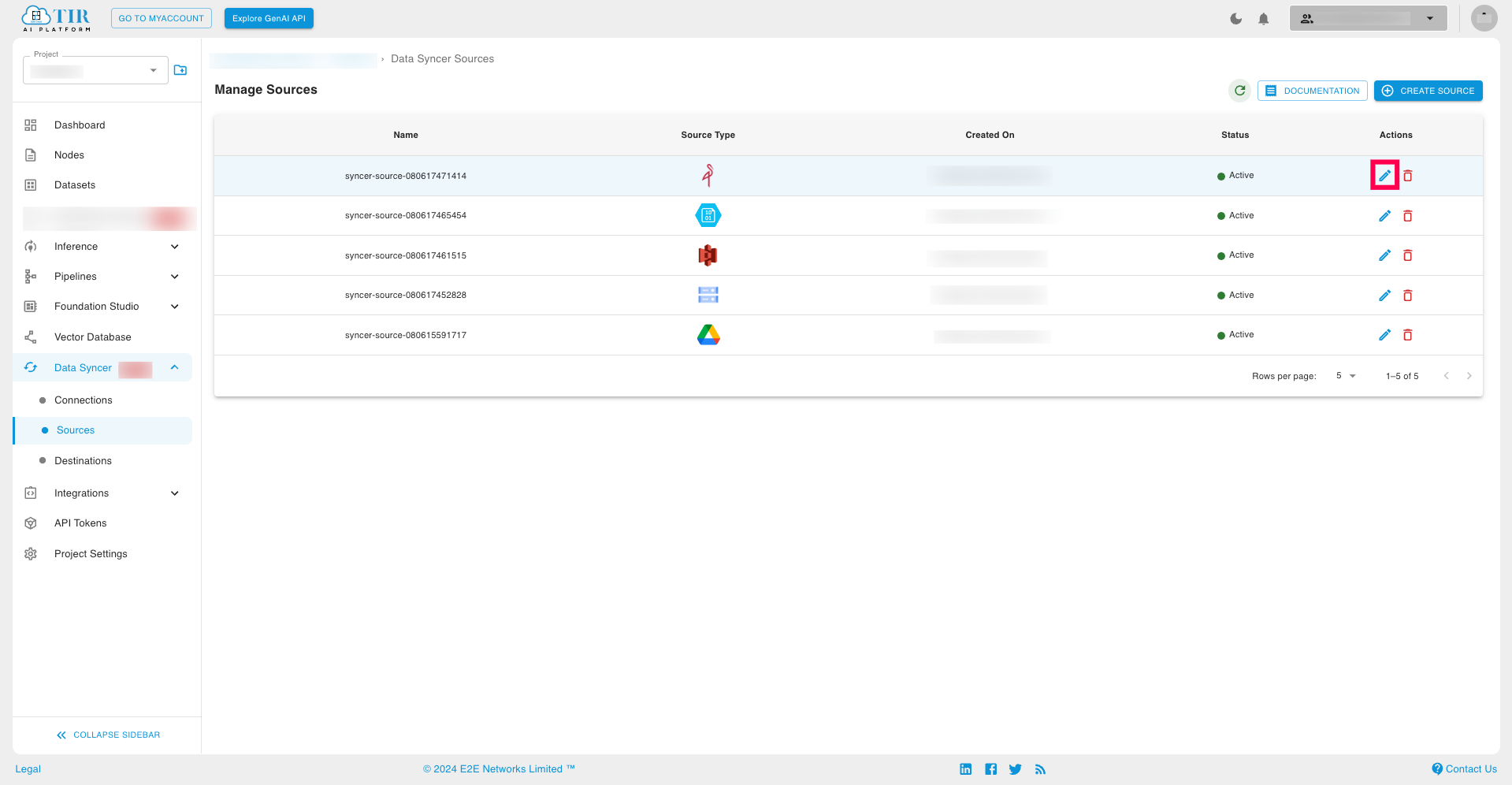Image resolution: width=1512 pixels, height=785 pixels.
Task: Click the MinIO source type icon
Action: (x=708, y=175)
